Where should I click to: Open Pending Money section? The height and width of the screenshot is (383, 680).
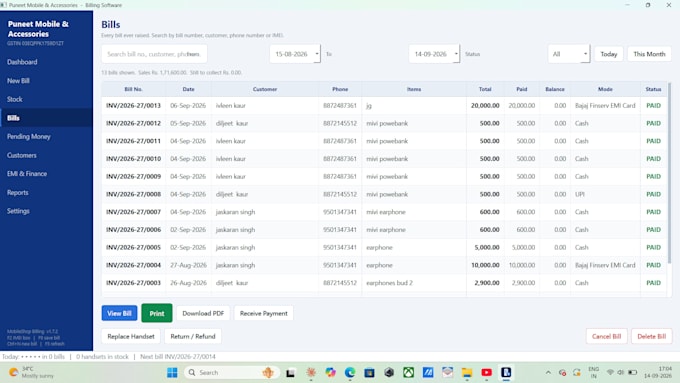29,137
